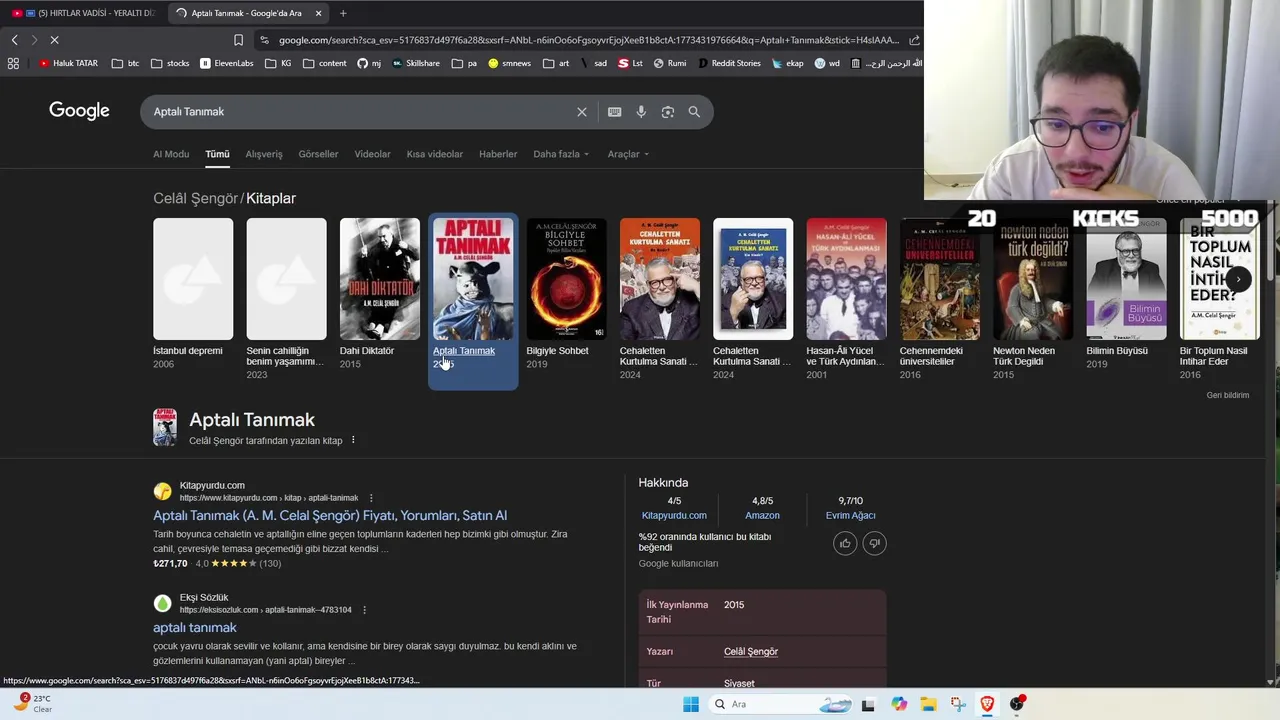Image resolution: width=1280 pixels, height=720 pixels.
Task: Clear the search query with X
Action: click(x=582, y=112)
